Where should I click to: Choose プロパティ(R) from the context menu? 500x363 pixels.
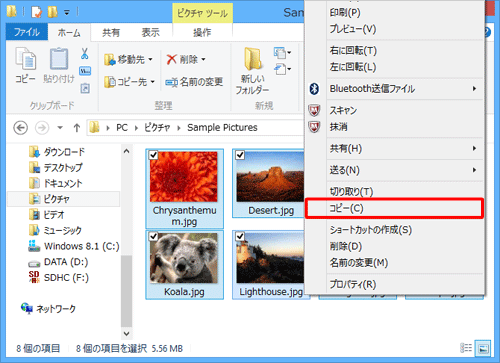(x=394, y=284)
